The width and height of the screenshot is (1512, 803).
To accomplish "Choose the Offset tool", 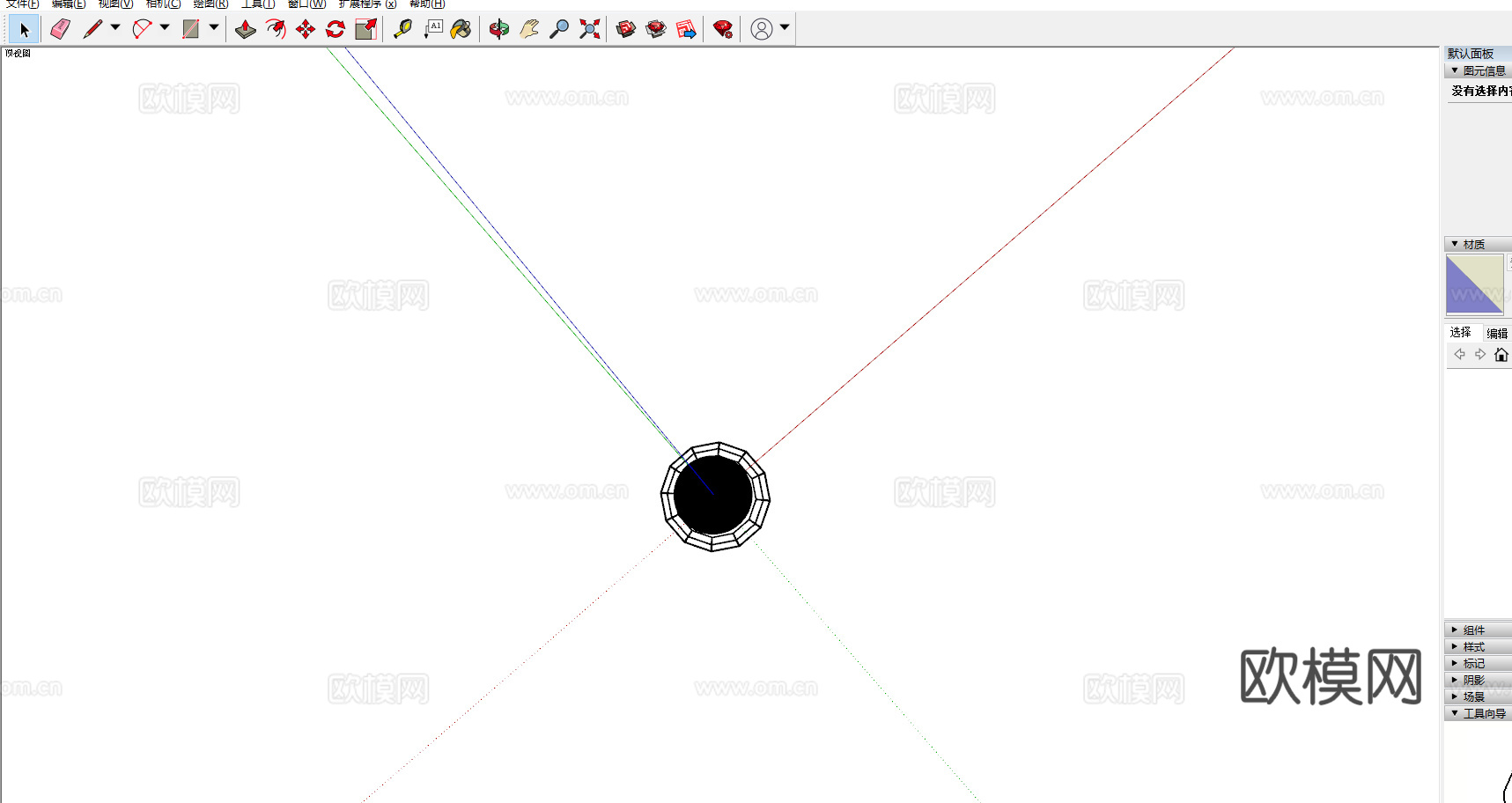I will [276, 29].
